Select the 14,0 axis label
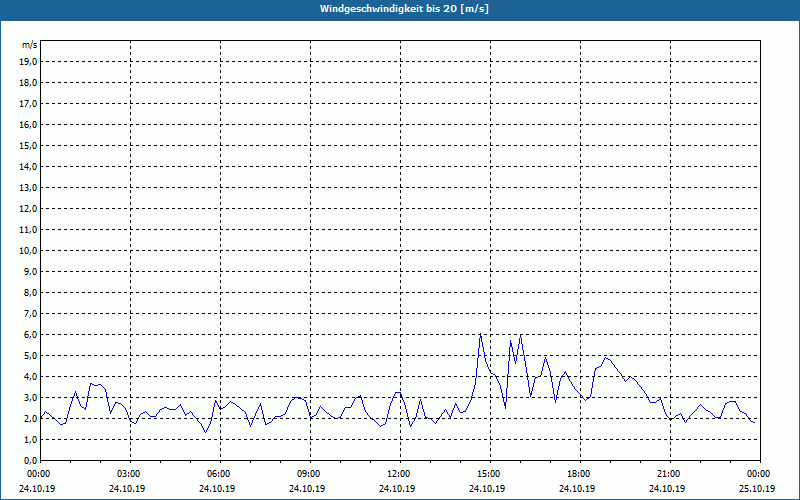Screen dimensions: 800x500 pyautogui.click(x=29, y=166)
